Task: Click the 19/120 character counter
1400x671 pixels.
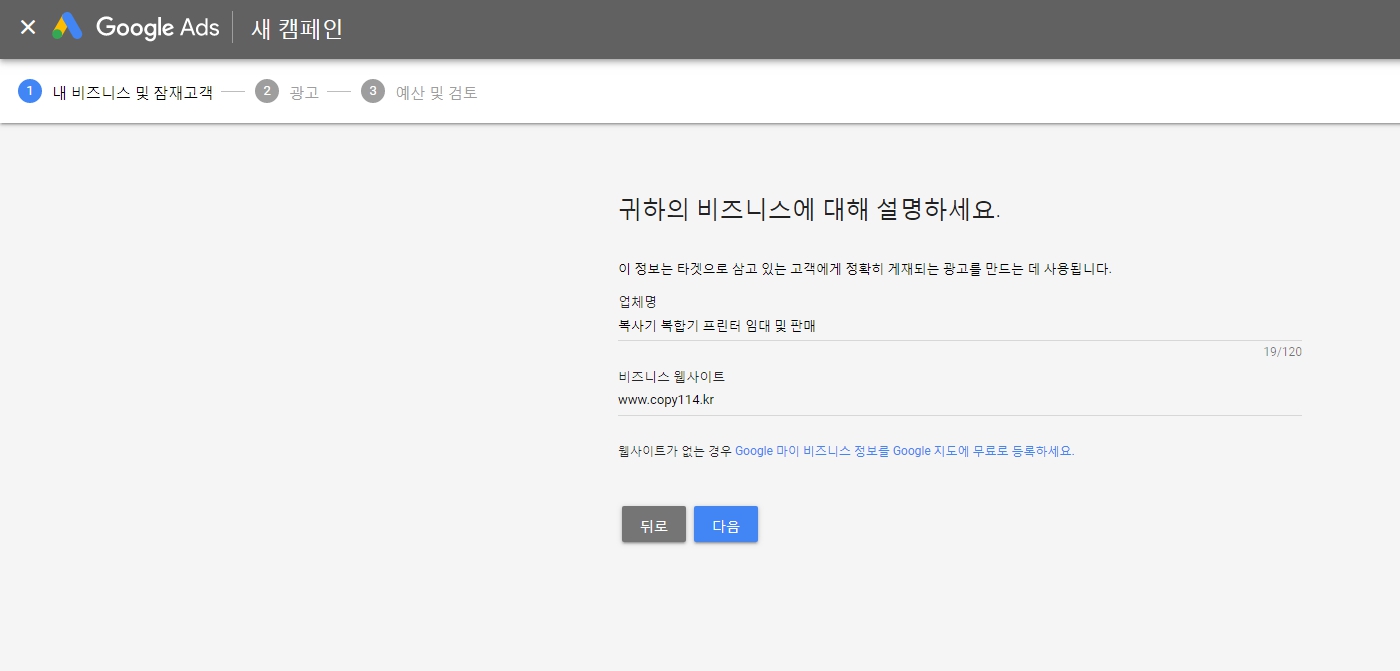Action: pyautogui.click(x=1282, y=352)
